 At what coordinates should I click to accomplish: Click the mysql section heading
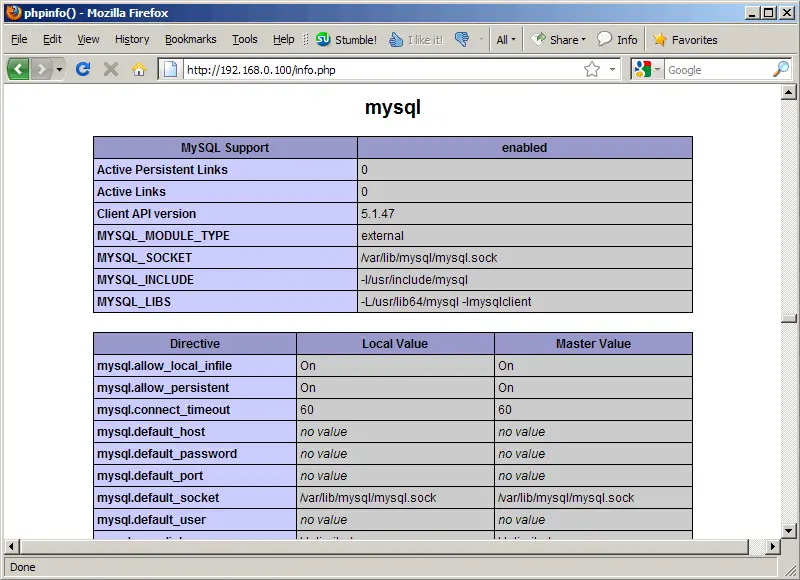393,107
